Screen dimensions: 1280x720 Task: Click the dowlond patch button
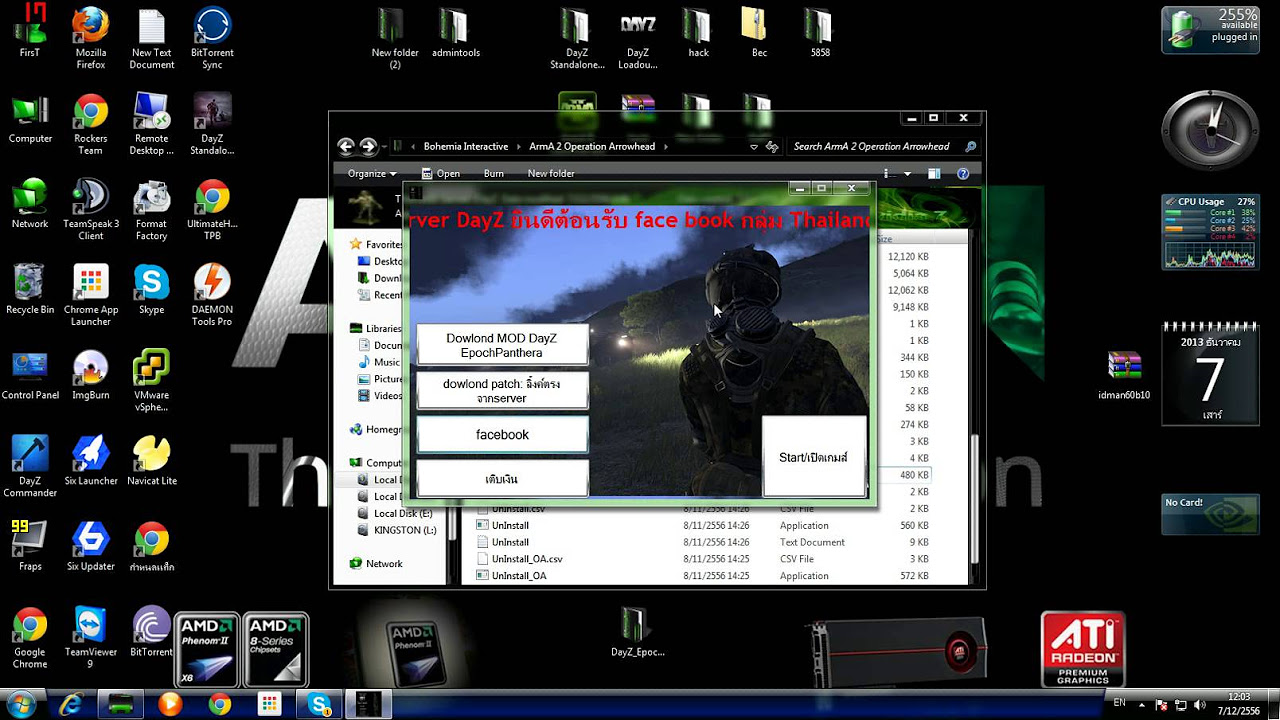coord(502,390)
